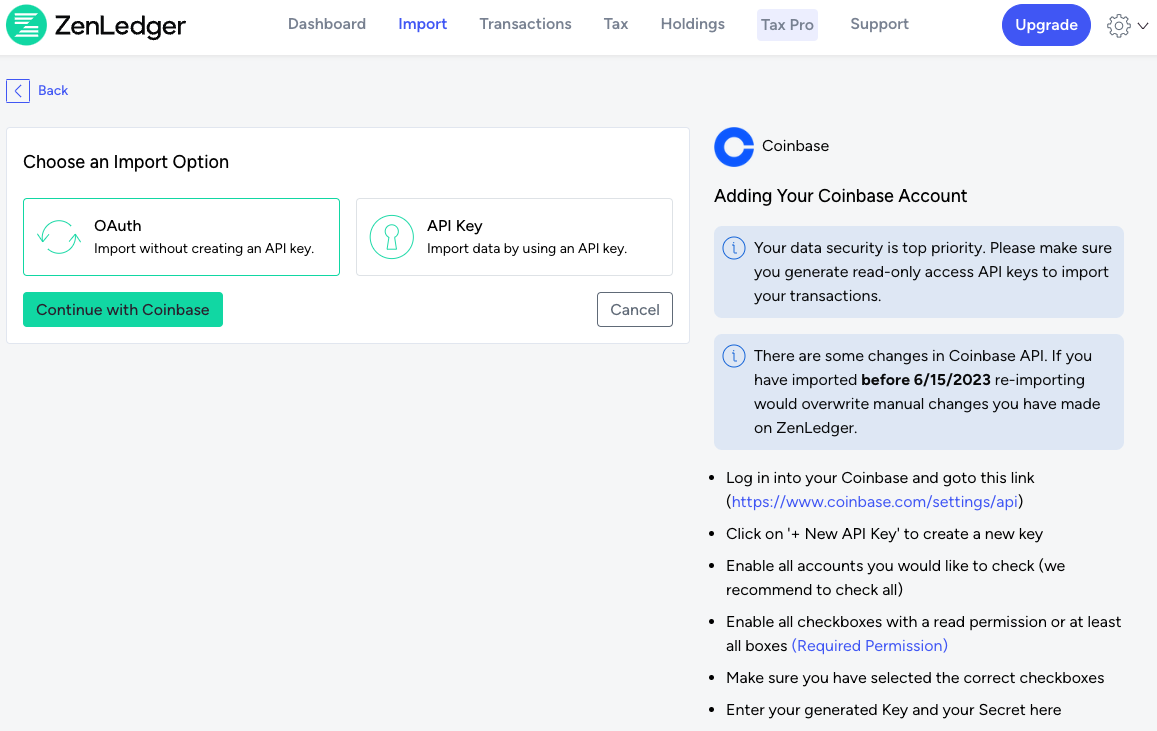
Task: Click the Coinbase logo icon
Action: [x=734, y=147]
